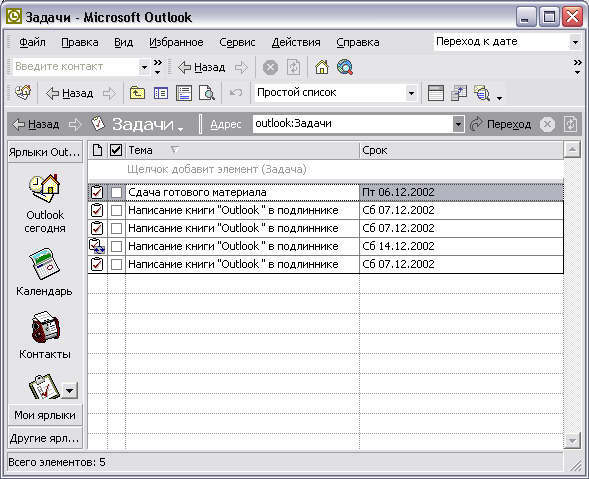Click the "Введите контакт" input field

click(76, 67)
